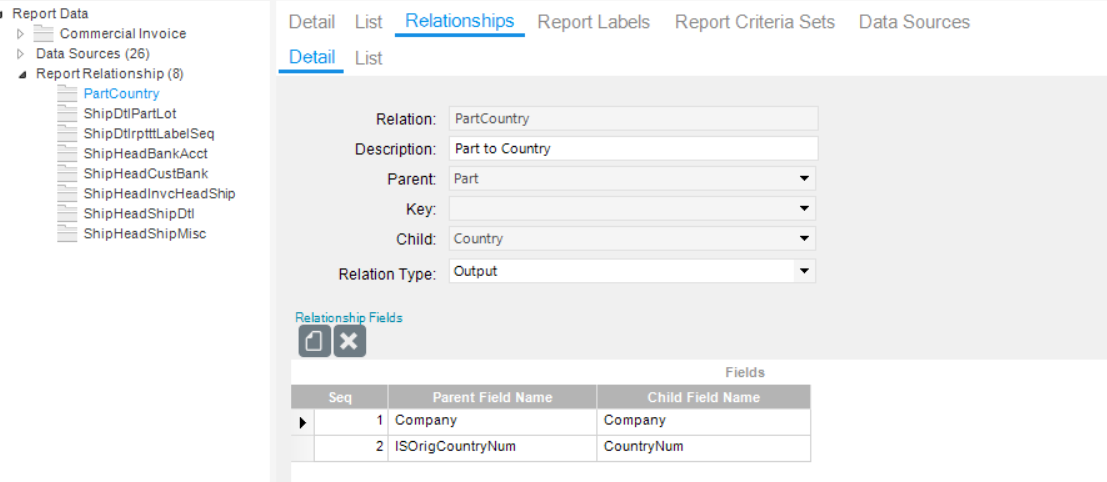Click the delete relationship field X icon

pyautogui.click(x=349, y=342)
